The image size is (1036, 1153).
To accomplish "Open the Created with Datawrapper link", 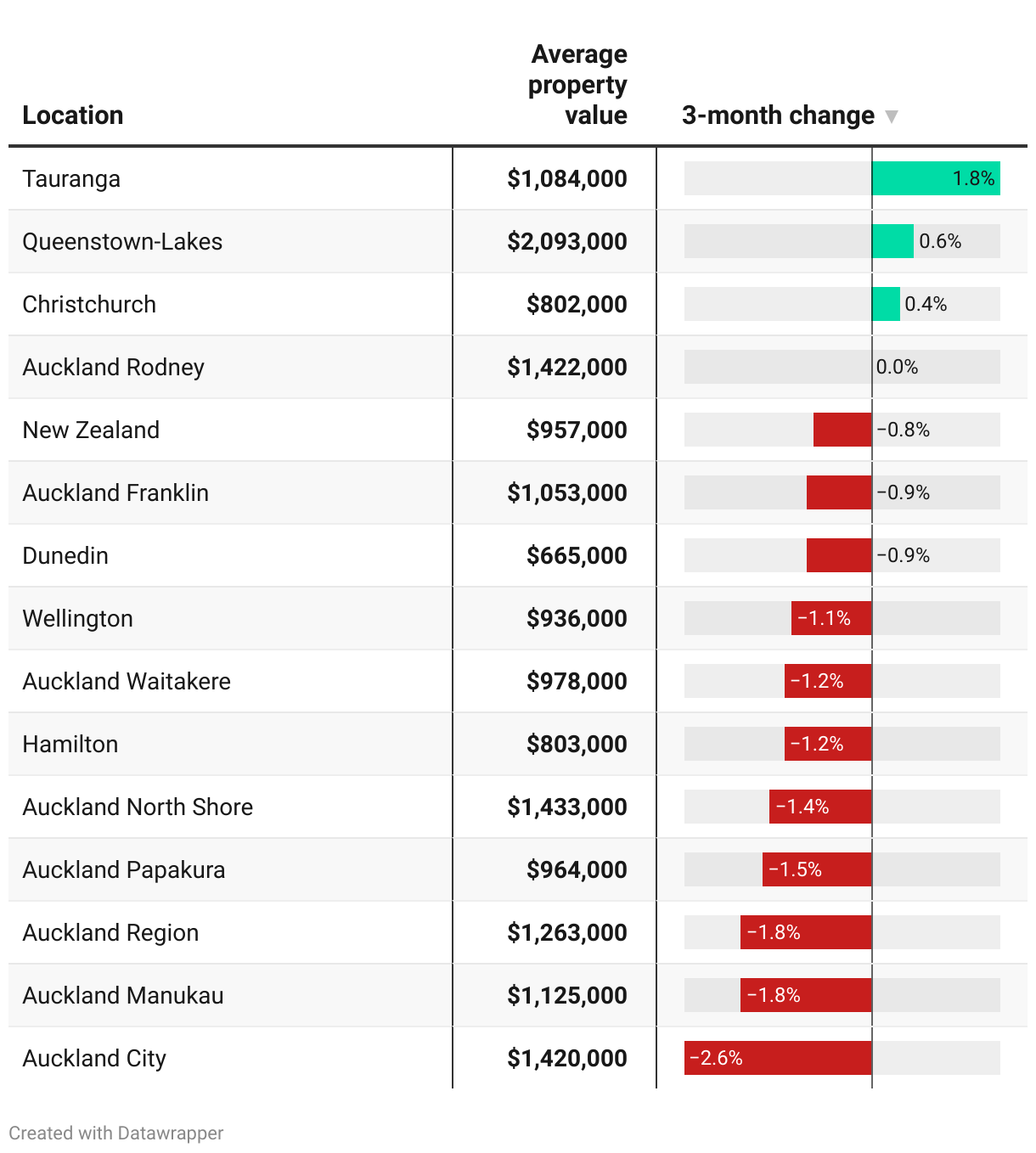I will [116, 1133].
